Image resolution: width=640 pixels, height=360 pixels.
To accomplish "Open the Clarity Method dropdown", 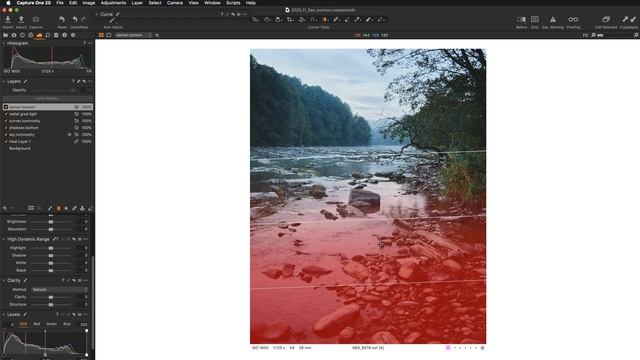I will click(x=60, y=289).
